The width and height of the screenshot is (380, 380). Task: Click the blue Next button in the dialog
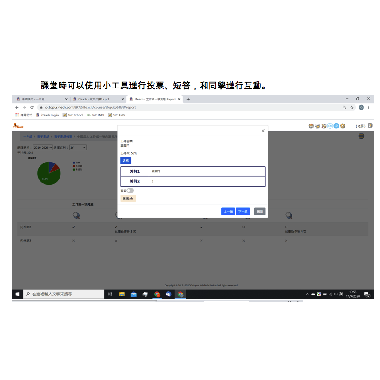(x=243, y=211)
